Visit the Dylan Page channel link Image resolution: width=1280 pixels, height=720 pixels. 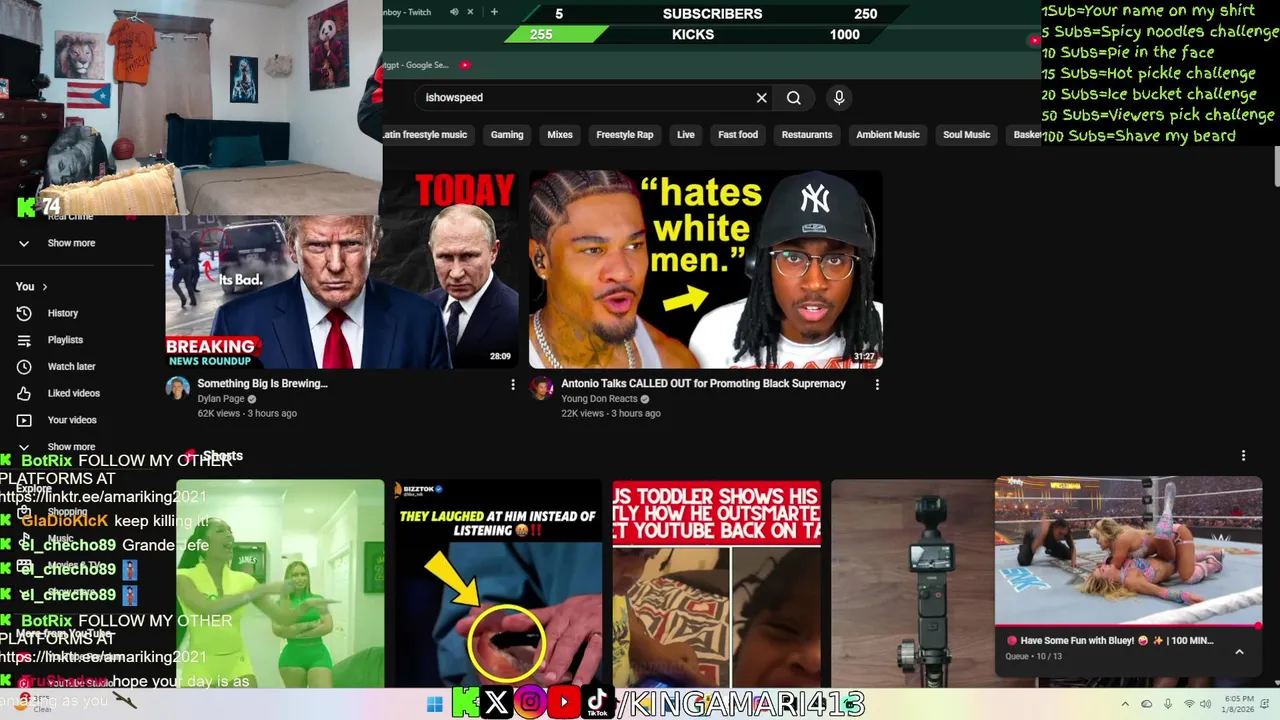pos(221,399)
